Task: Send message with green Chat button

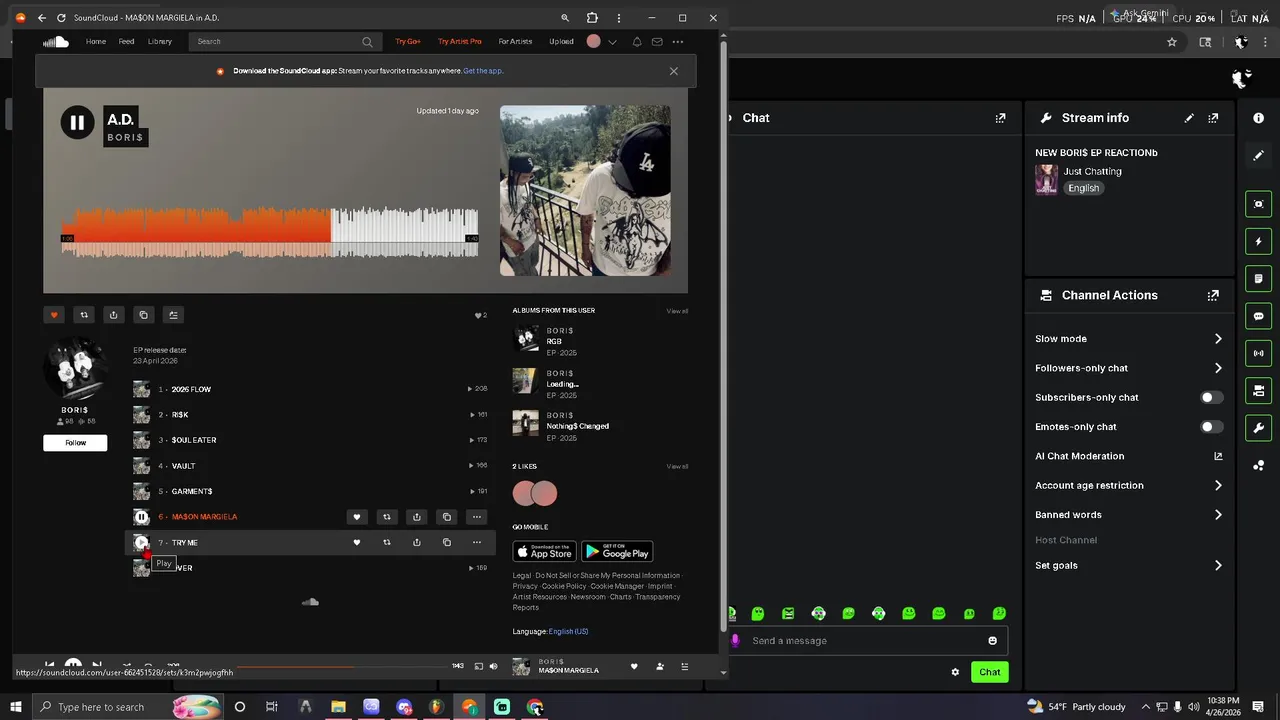Action: pyautogui.click(x=989, y=672)
